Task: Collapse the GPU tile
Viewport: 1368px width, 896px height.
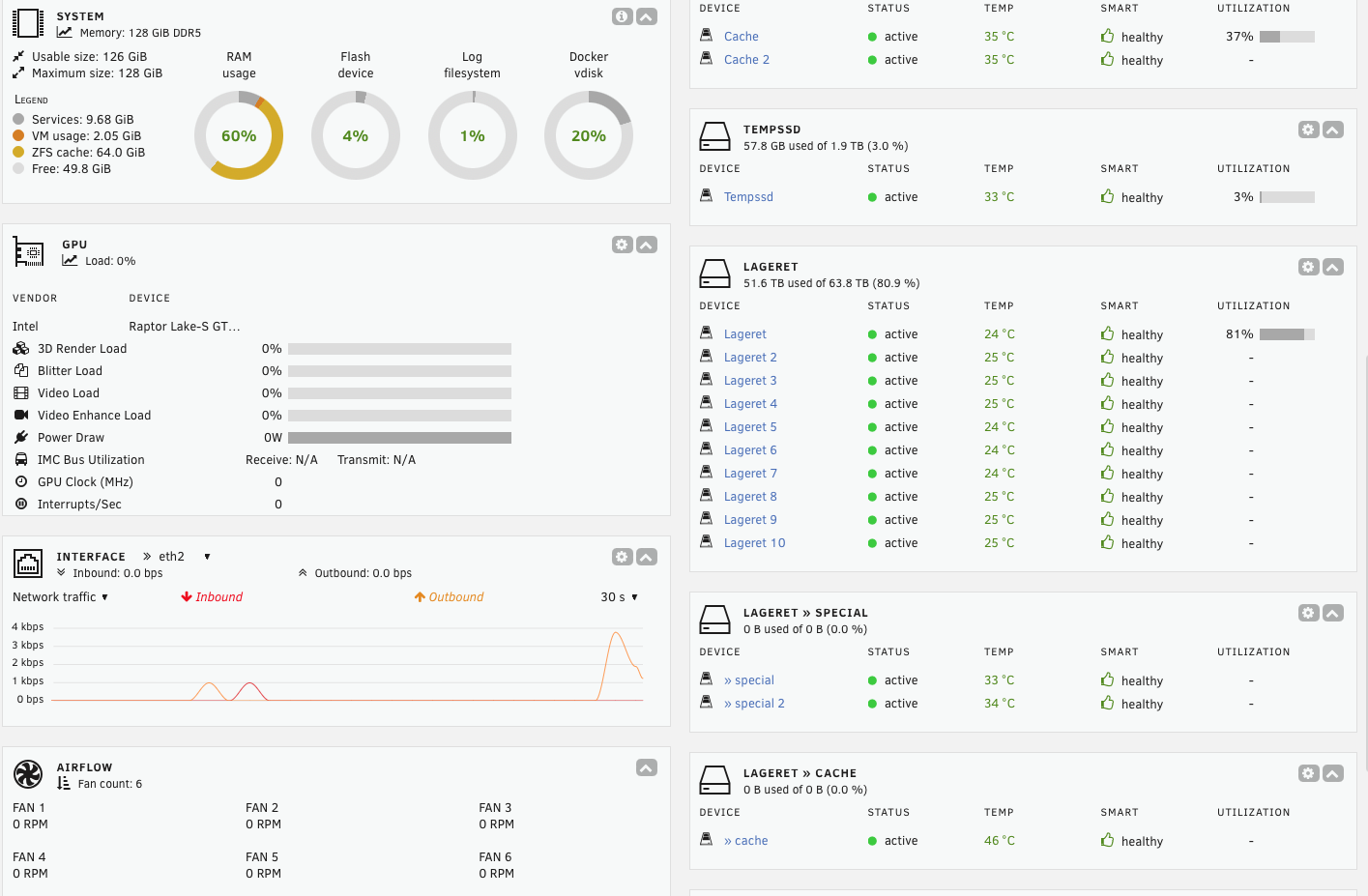Action: (x=647, y=245)
